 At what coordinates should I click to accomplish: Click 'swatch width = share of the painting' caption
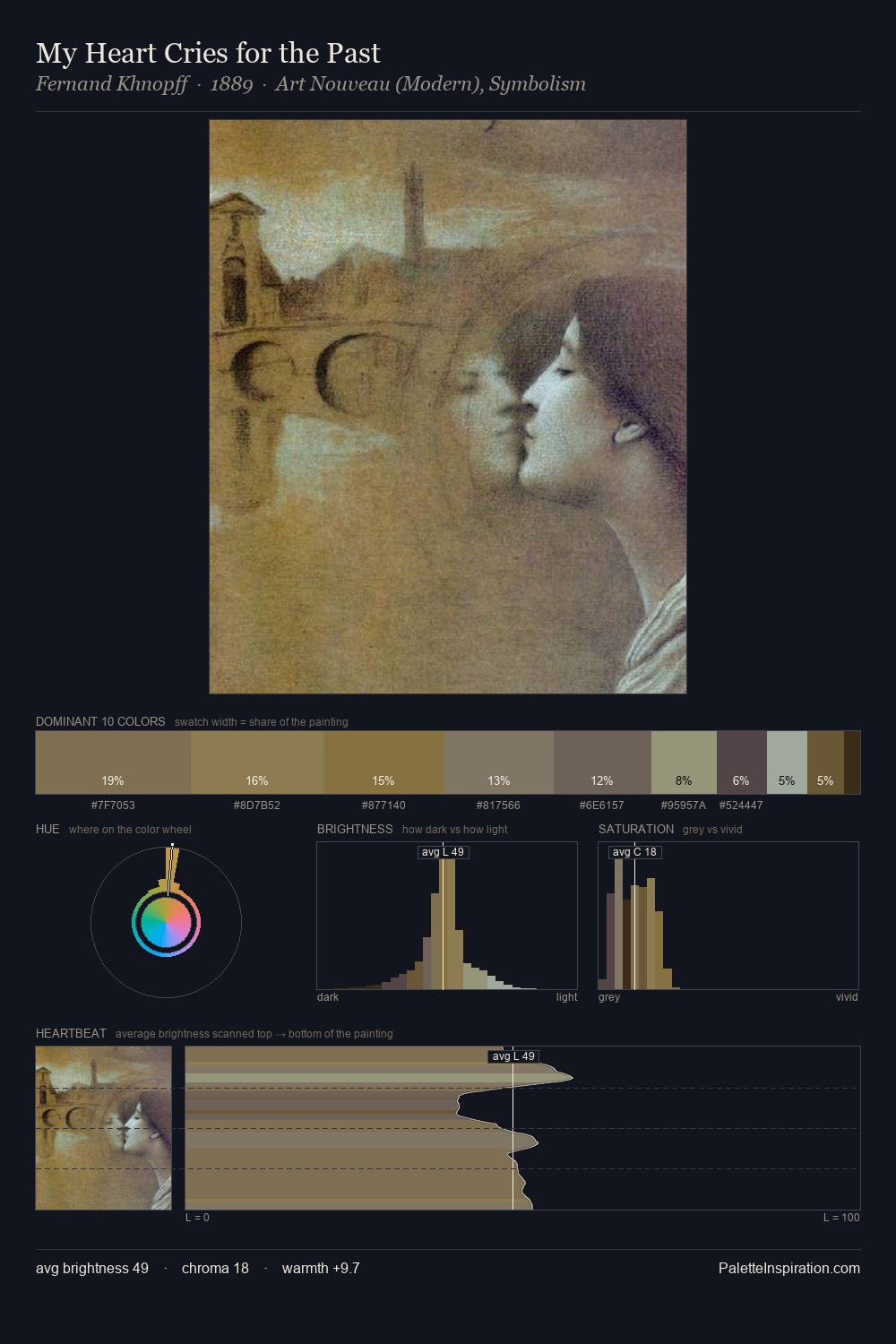coord(262,722)
